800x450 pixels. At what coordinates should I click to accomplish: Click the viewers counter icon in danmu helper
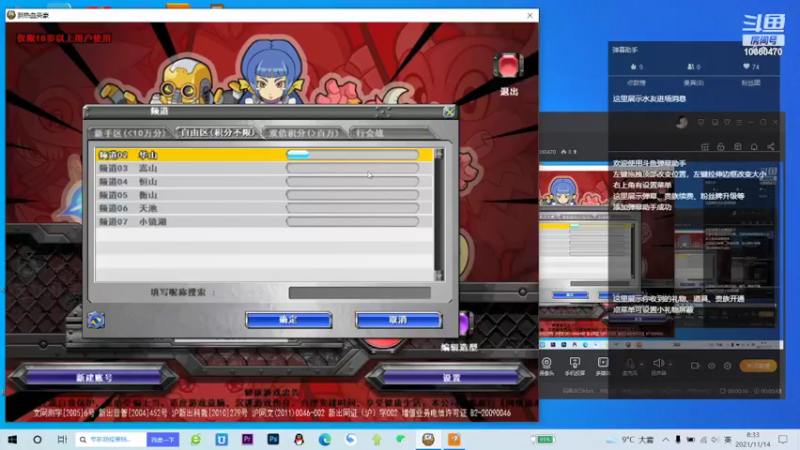(690, 66)
